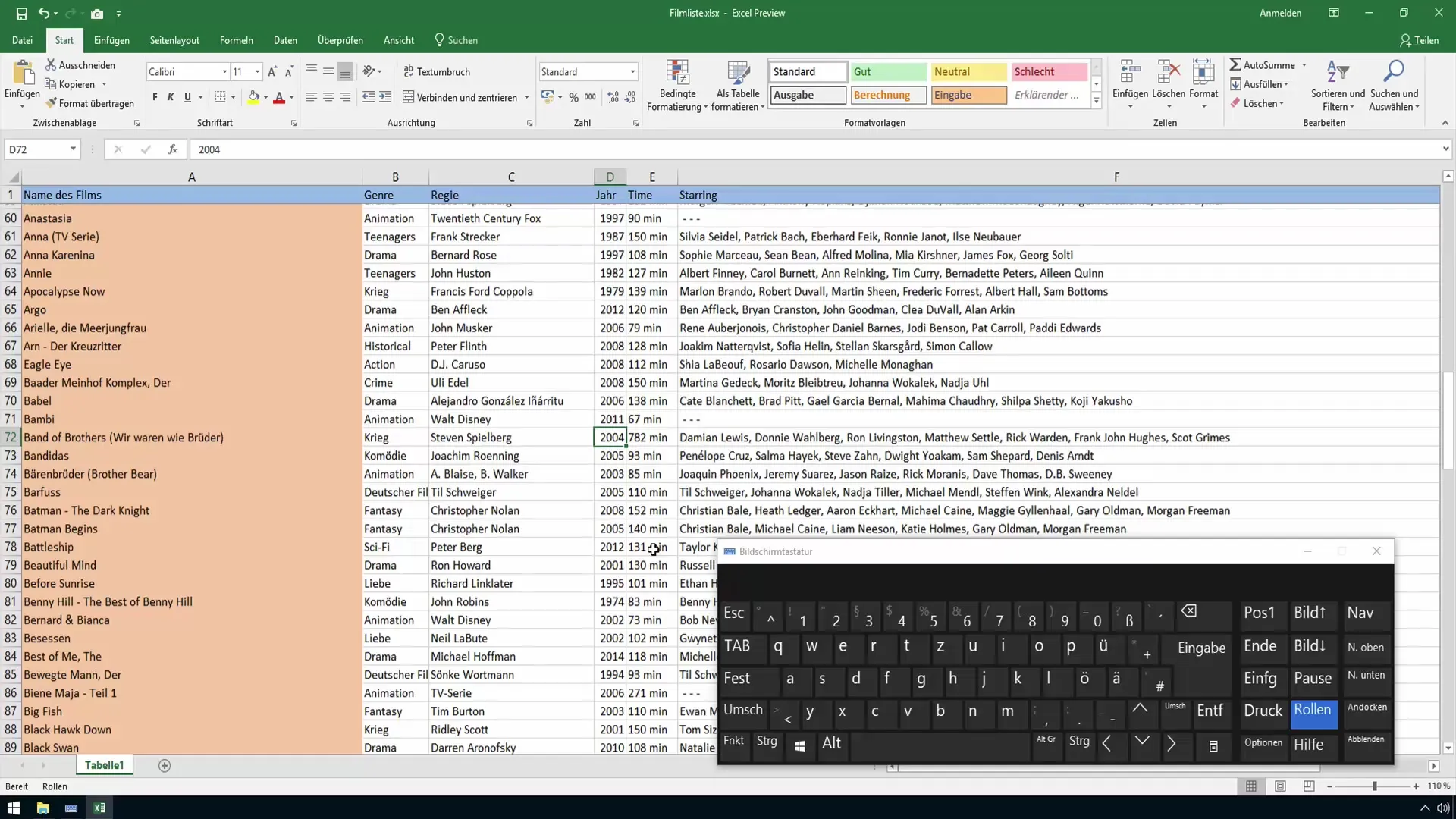Switch to the Seitenlayout ribbon tab
The height and width of the screenshot is (819, 1456).
pyautogui.click(x=174, y=40)
